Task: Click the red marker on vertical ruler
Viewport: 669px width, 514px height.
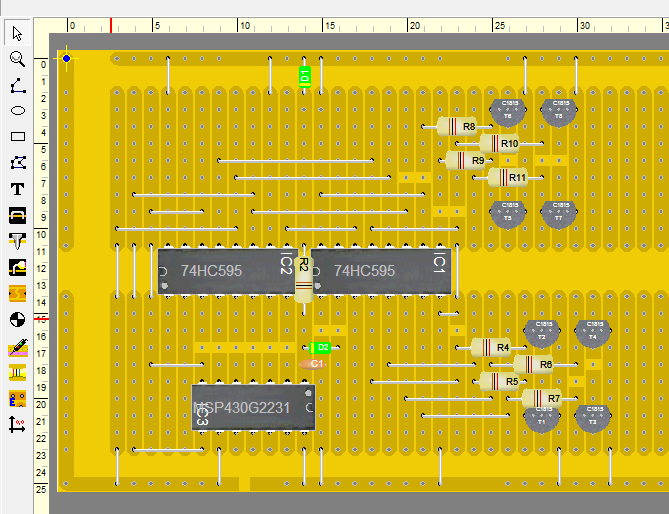Action: coord(41,319)
